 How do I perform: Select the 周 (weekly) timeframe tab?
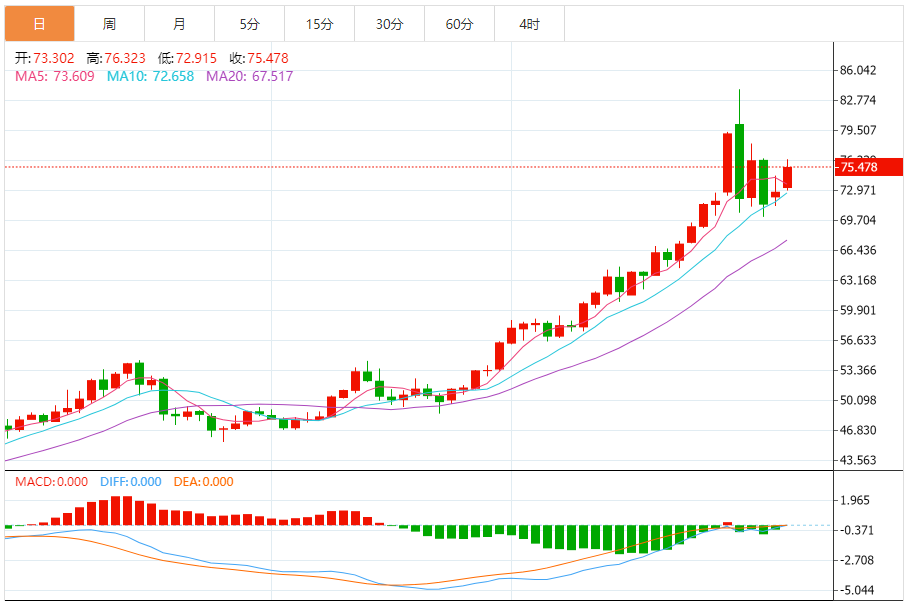[x=109, y=24]
